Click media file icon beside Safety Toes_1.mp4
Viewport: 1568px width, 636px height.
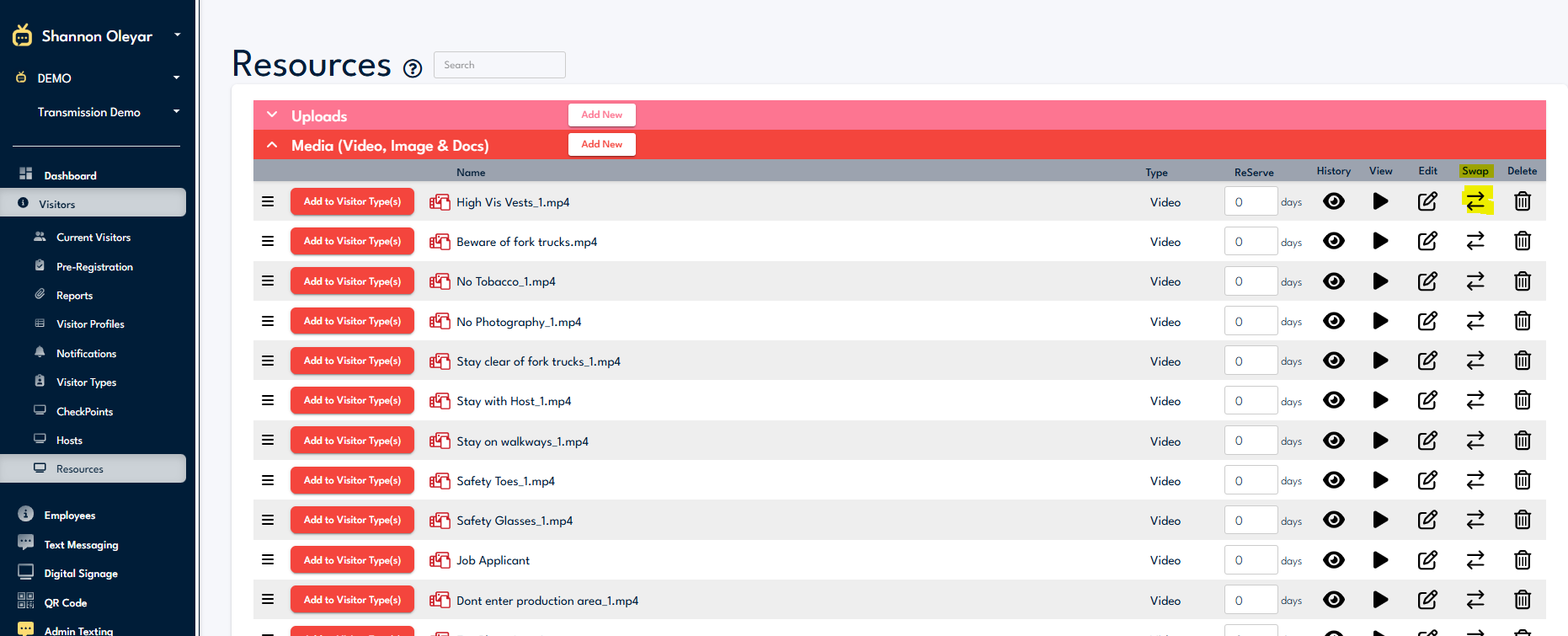pos(440,481)
